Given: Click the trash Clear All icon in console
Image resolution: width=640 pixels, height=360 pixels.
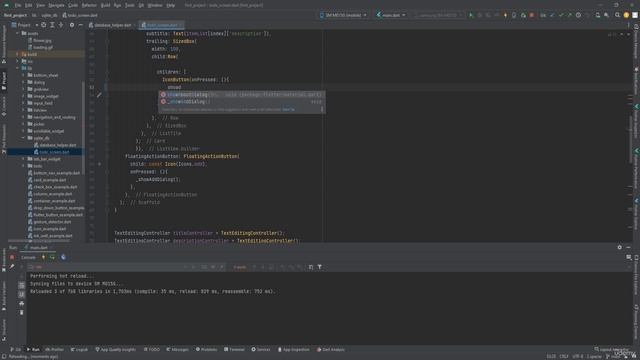Looking at the screenshot, I should [22, 312].
